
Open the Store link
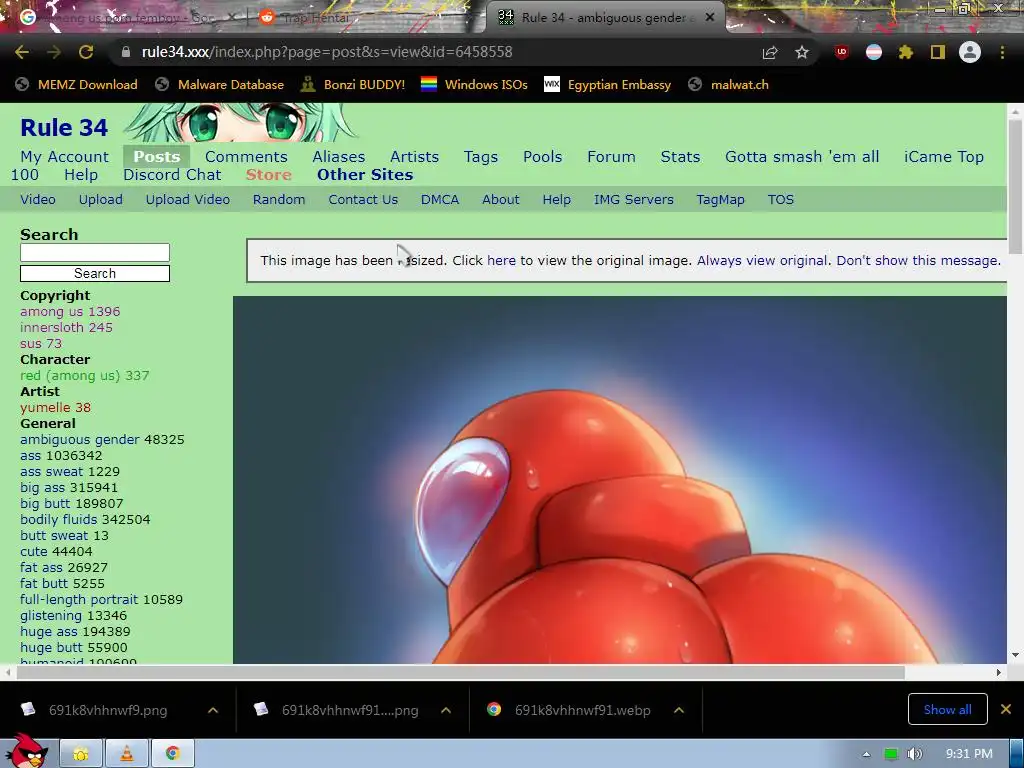[268, 175]
